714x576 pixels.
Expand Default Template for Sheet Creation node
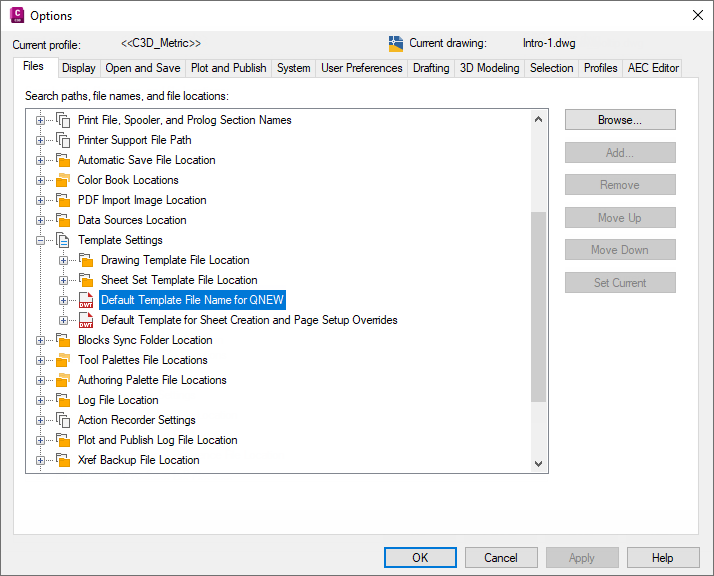pos(63,321)
